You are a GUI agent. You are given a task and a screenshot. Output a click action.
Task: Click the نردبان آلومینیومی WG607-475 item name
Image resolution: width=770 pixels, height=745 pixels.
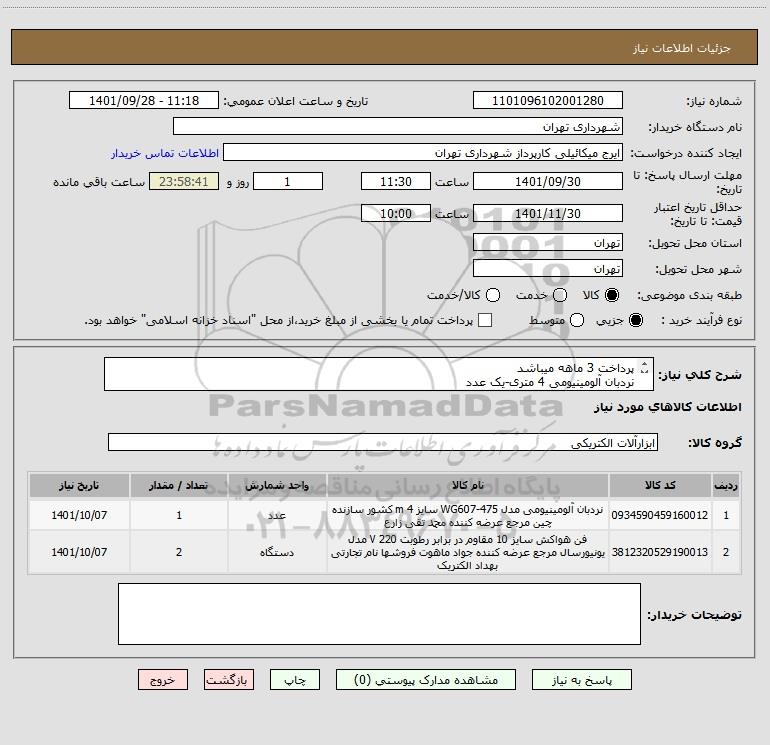(x=468, y=516)
